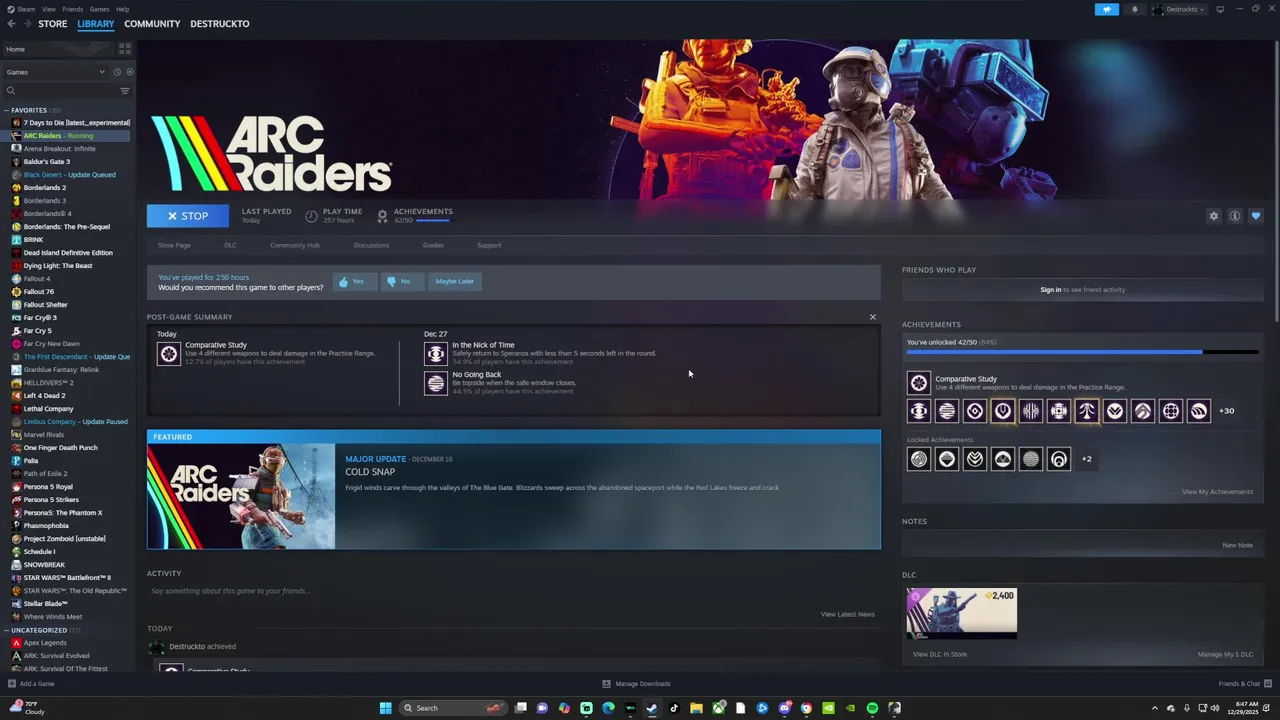Viewport: 1280px width, 720px height.
Task: Click the library search input field
Action: coord(65,91)
